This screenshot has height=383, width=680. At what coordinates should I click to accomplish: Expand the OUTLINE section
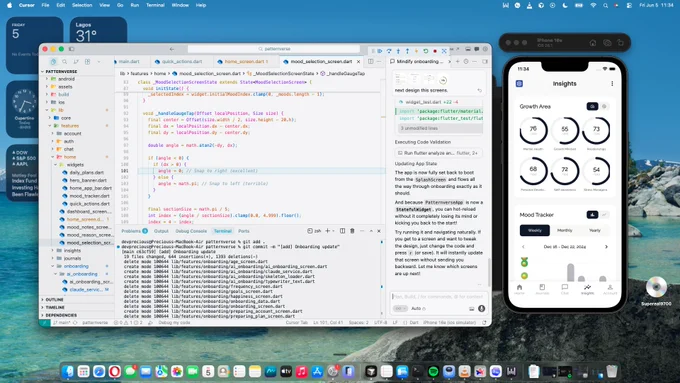[54, 300]
